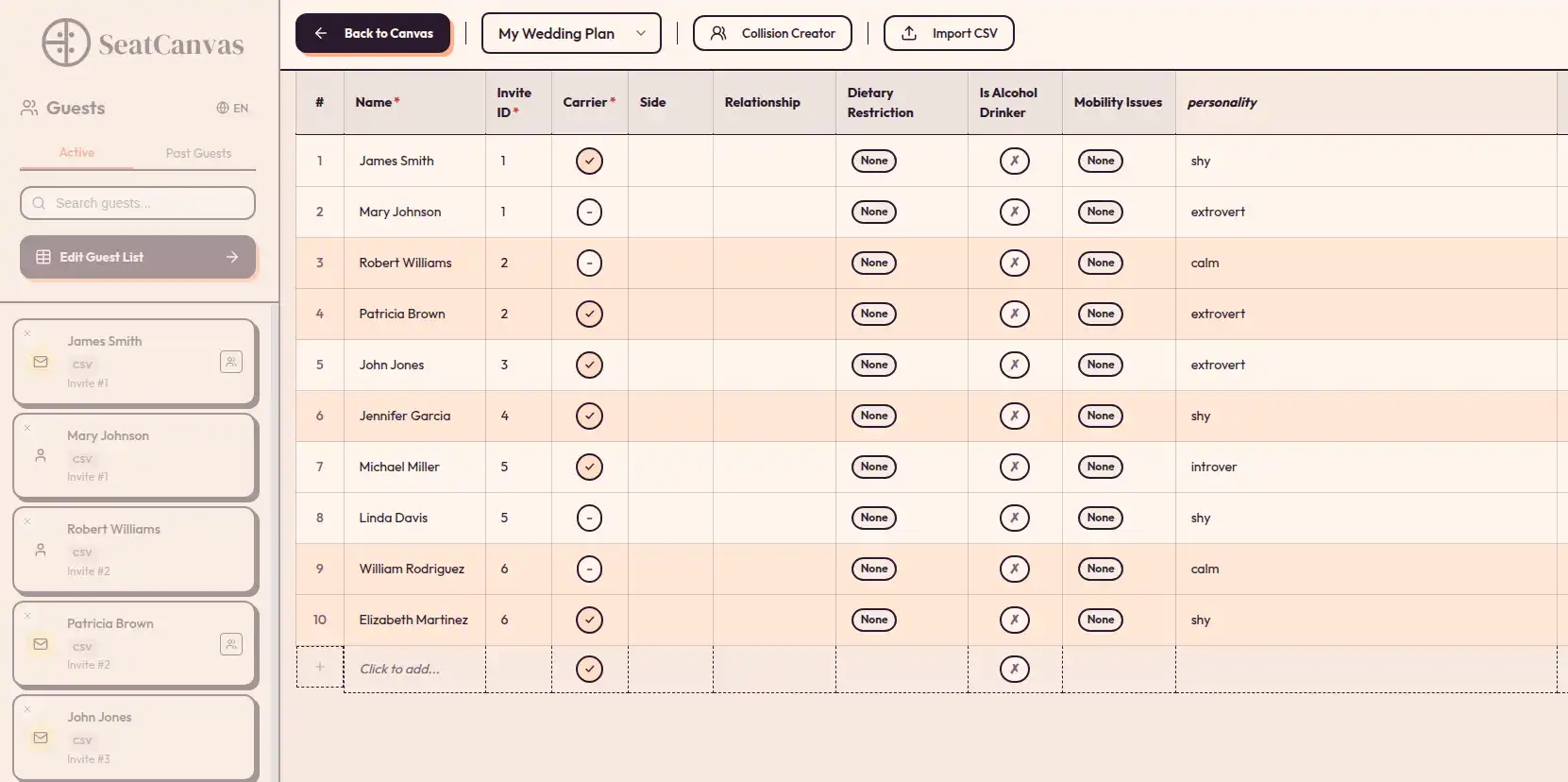Click the X icon on John Jones card

pyautogui.click(x=27, y=708)
